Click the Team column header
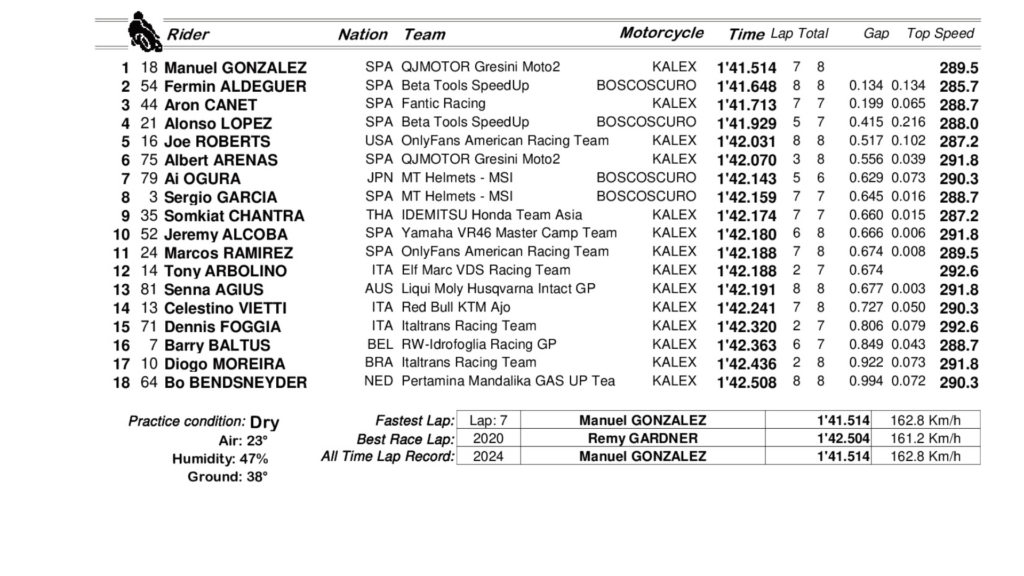1024x576 pixels. pyautogui.click(x=424, y=34)
